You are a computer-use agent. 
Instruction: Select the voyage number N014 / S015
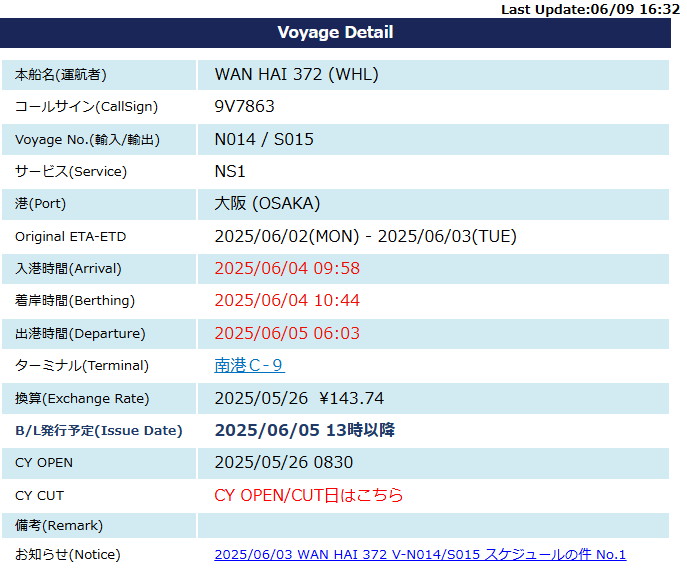(x=264, y=139)
